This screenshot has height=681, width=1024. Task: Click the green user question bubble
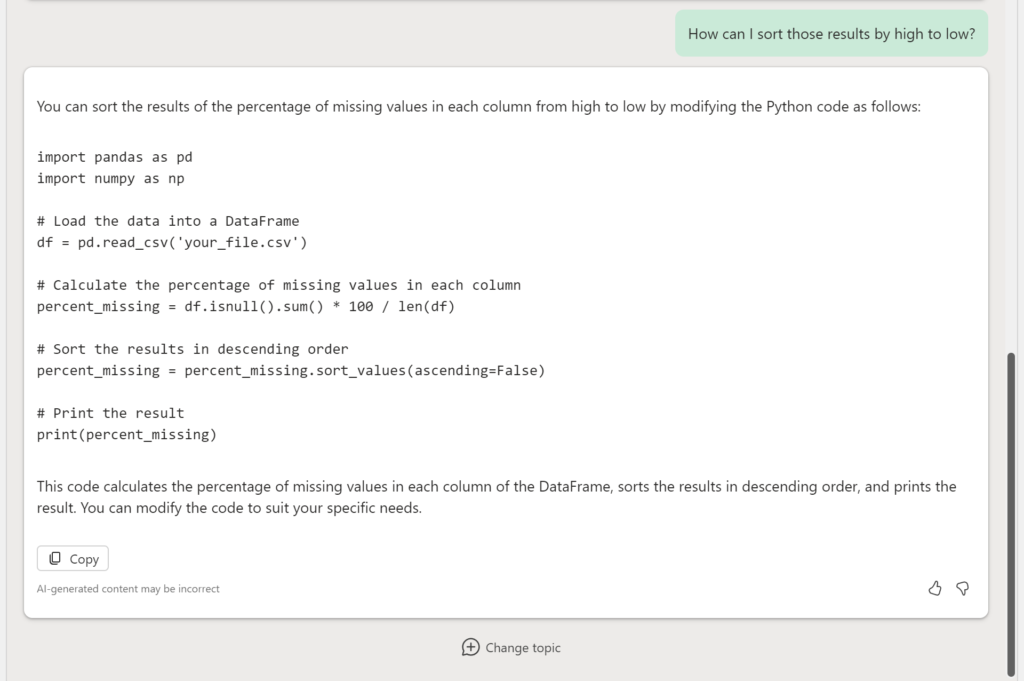click(x=831, y=33)
